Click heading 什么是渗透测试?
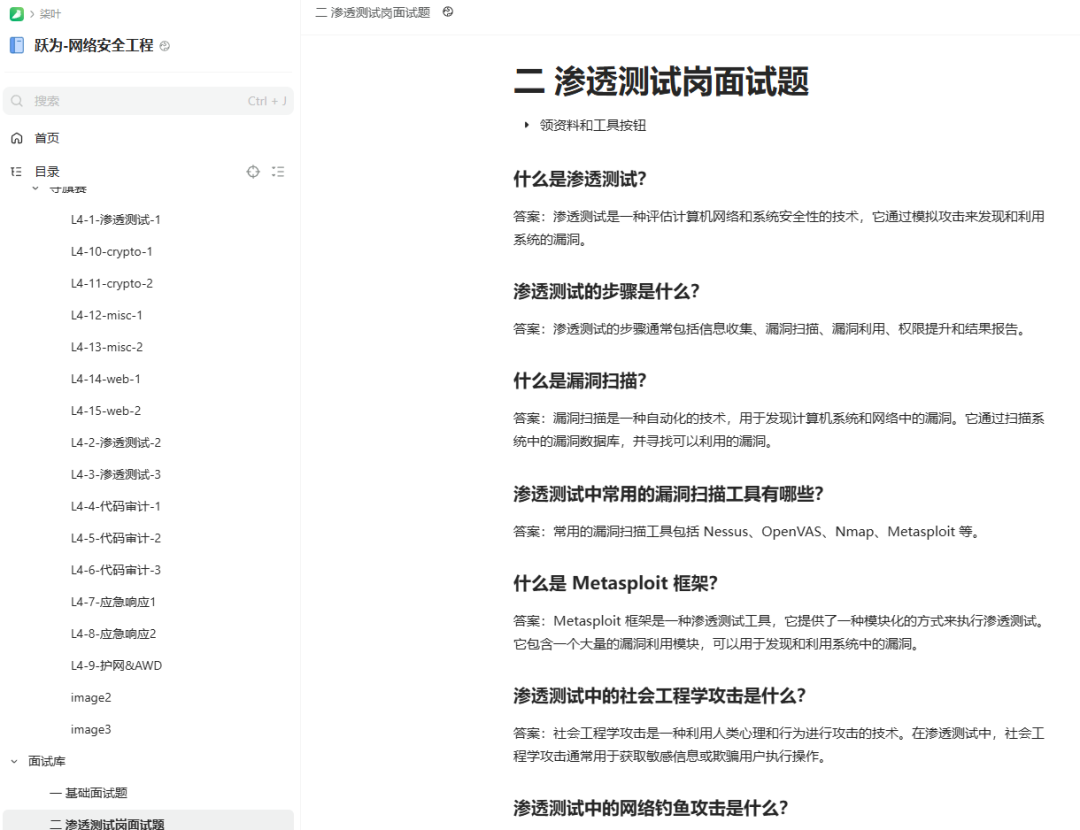 coord(579,179)
